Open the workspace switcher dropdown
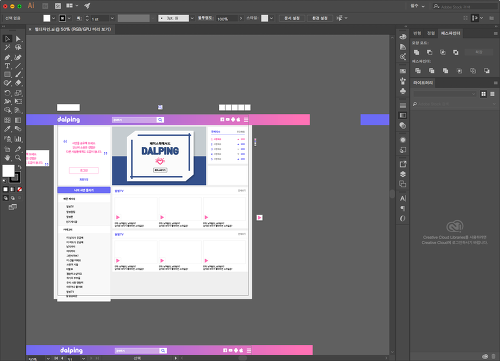Viewport: 500px width, 361px height. click(x=417, y=6)
